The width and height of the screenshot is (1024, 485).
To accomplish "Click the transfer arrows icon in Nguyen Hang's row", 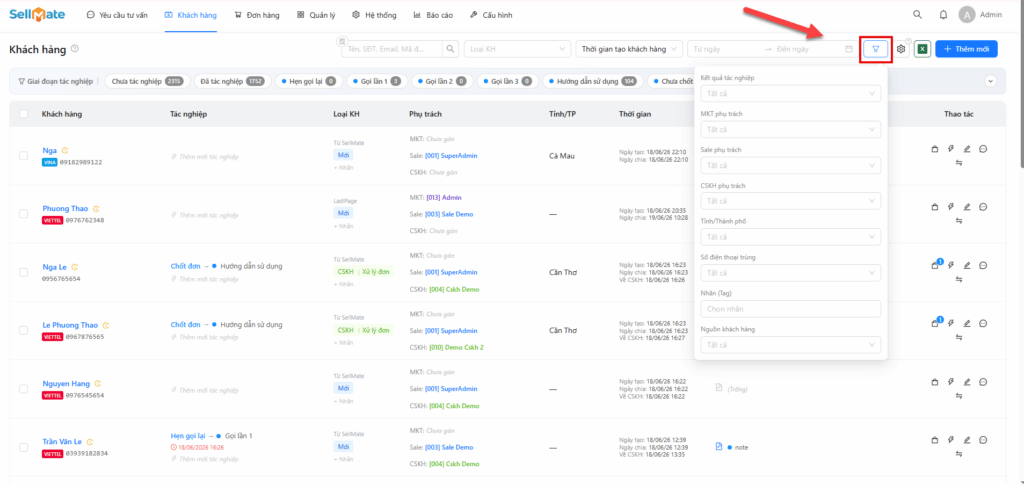I will click(x=959, y=396).
